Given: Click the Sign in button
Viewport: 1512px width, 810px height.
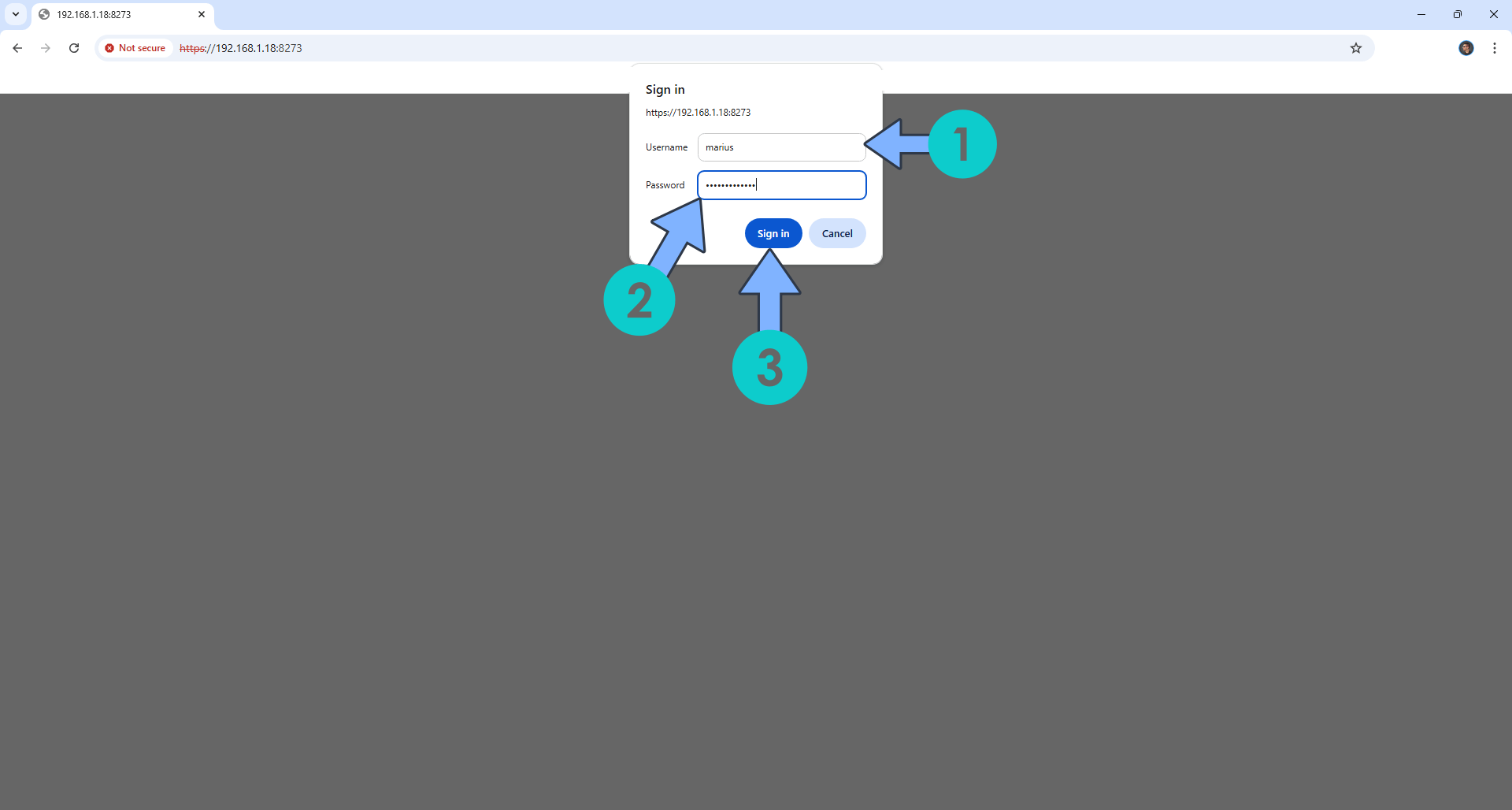Looking at the screenshot, I should pos(773,233).
